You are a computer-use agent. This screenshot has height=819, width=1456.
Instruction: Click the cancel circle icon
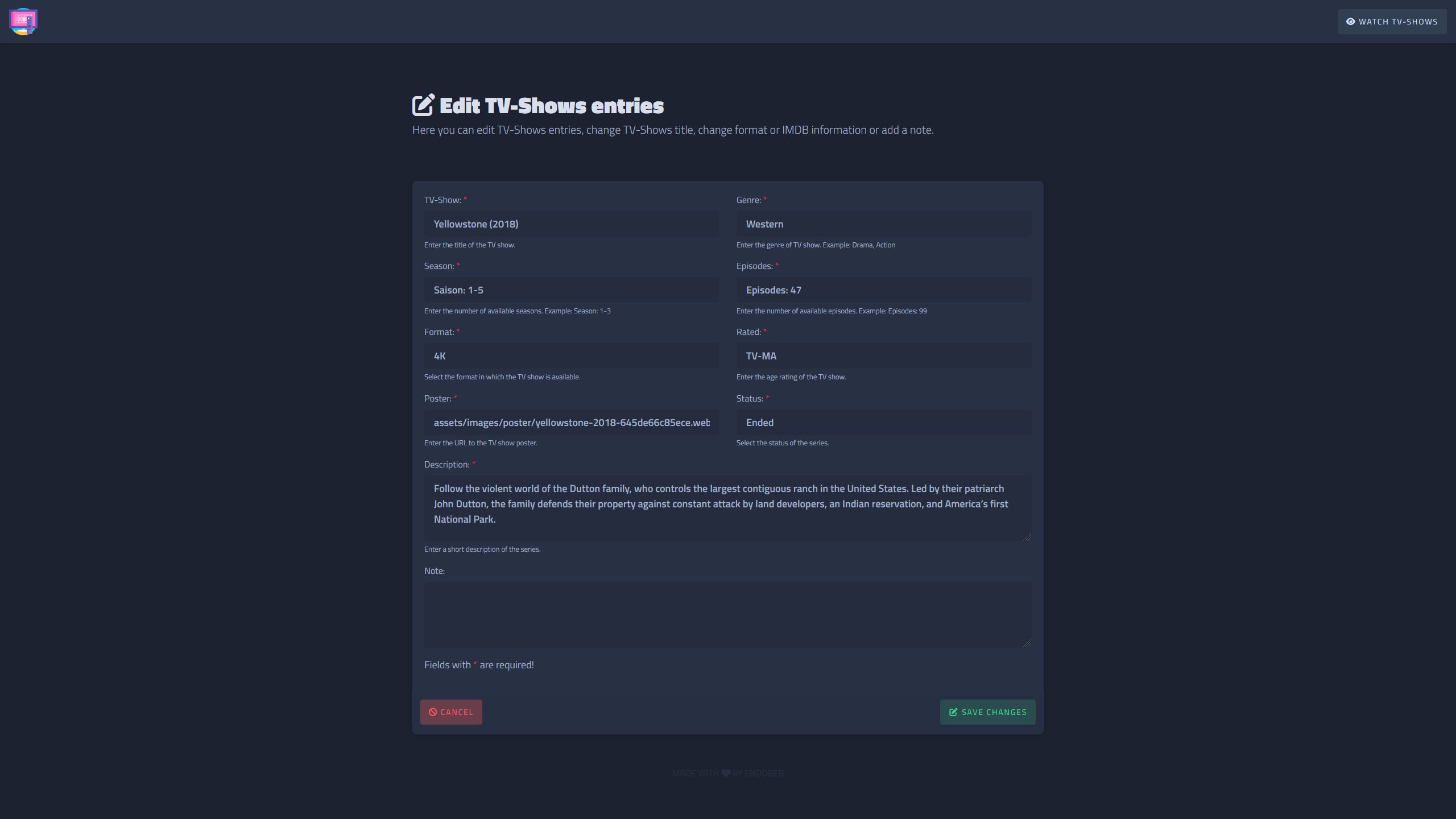[433, 712]
